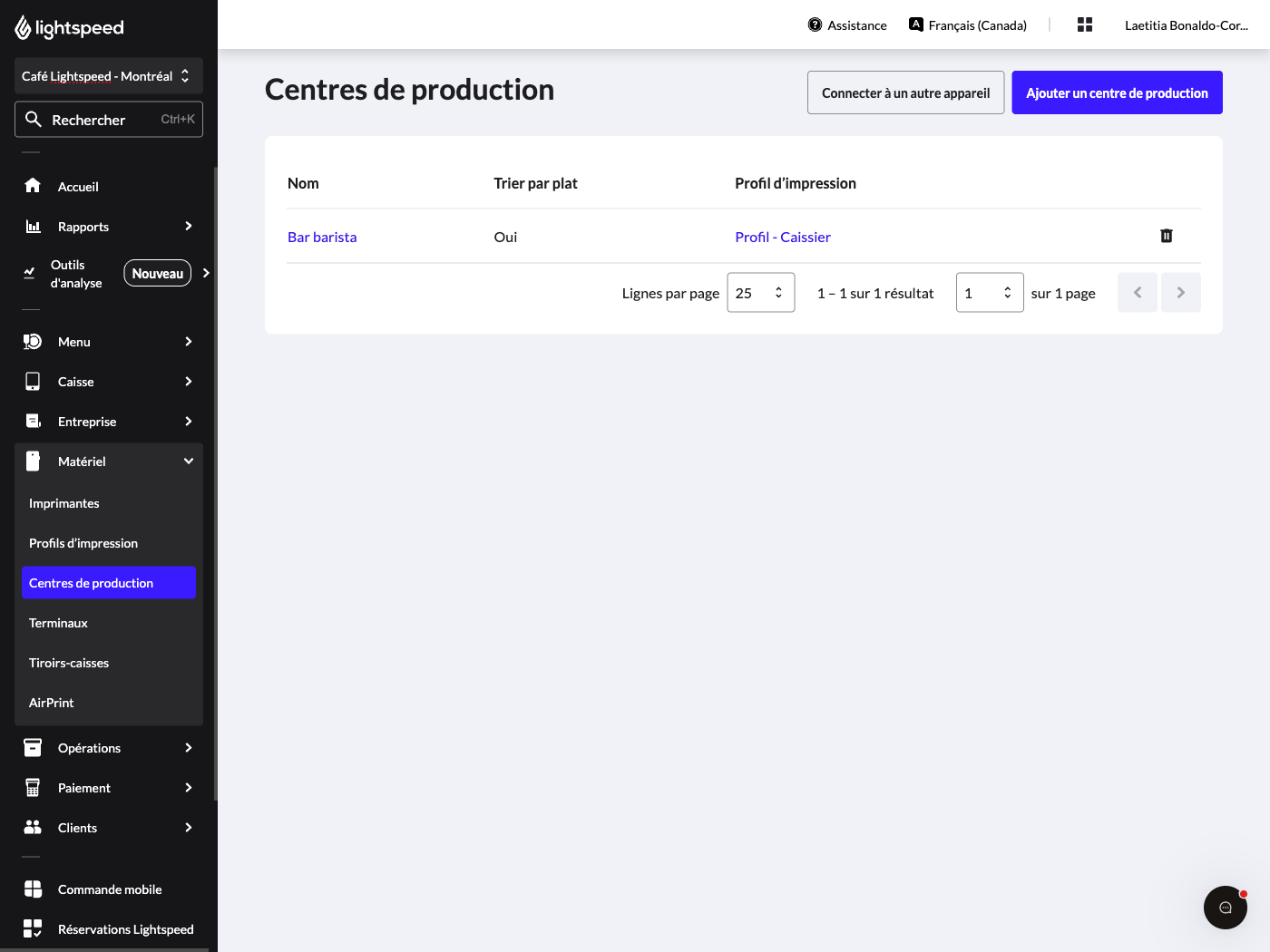Click the Caisse tablet icon
1270x952 pixels.
(33, 381)
